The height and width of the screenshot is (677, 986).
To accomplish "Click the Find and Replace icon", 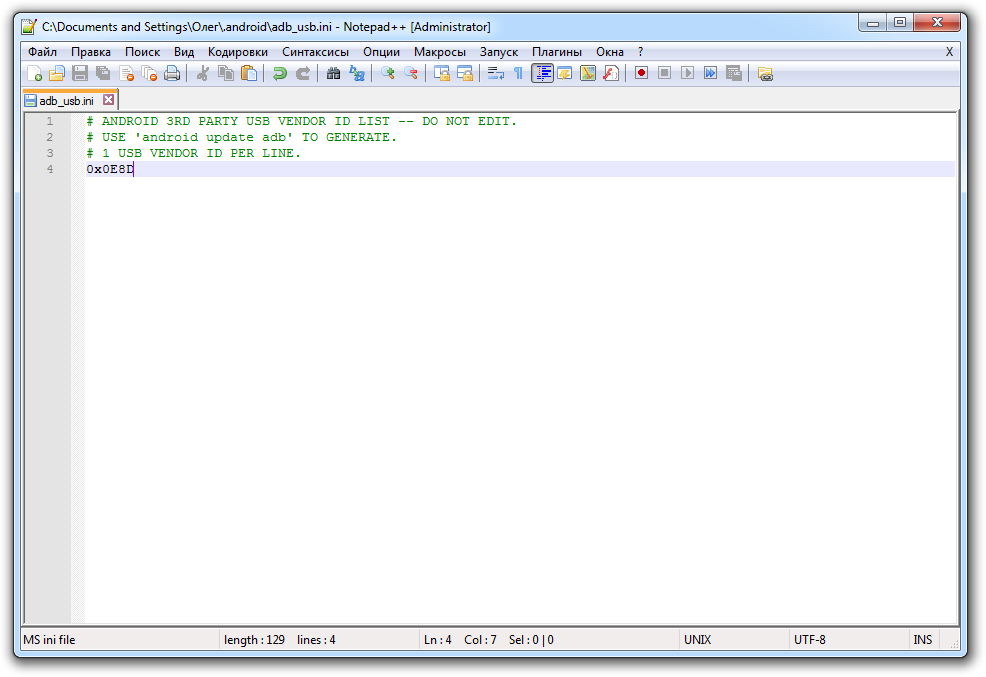I will 356,73.
